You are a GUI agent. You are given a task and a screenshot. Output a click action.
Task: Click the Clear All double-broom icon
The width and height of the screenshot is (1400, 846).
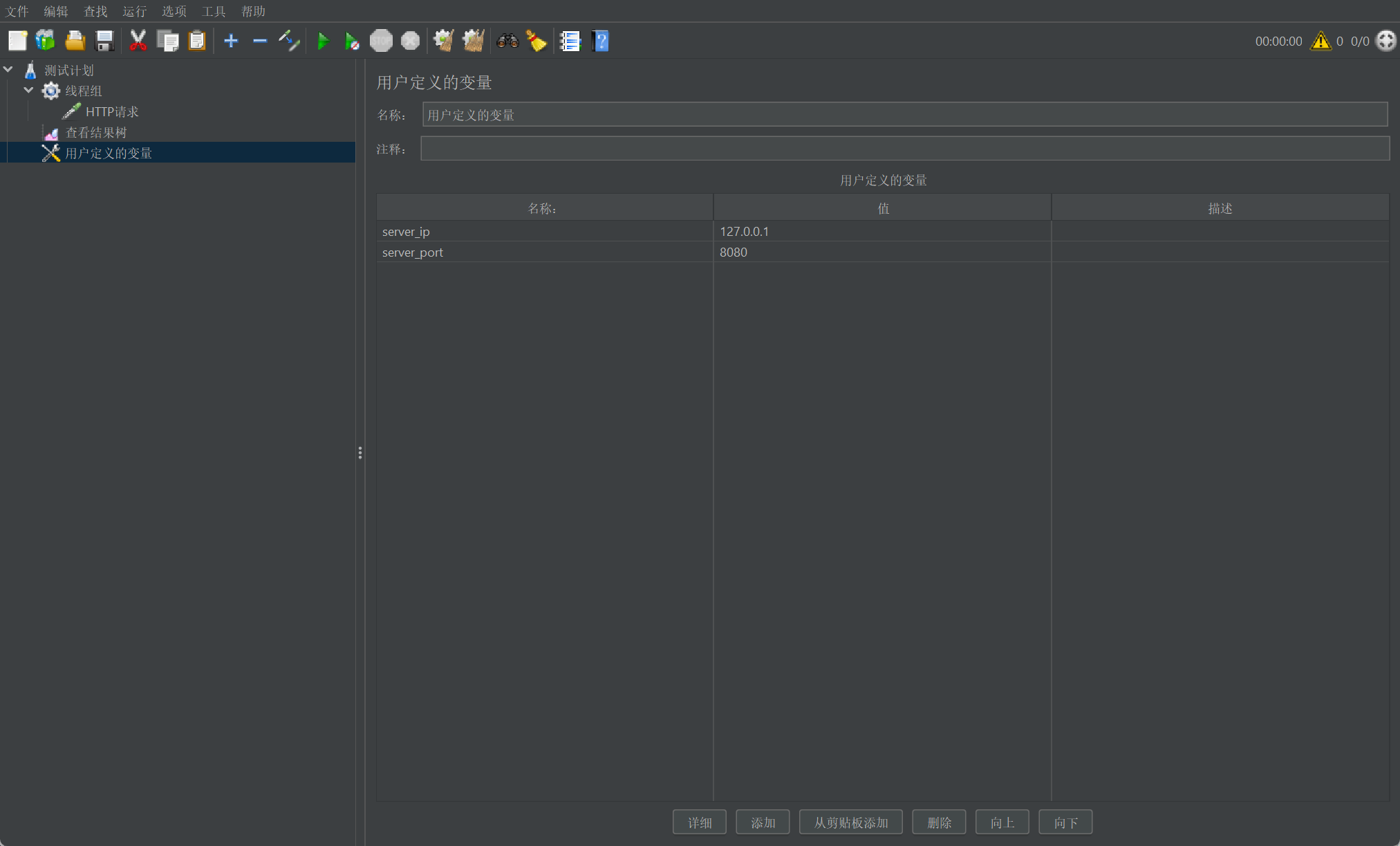[473, 41]
